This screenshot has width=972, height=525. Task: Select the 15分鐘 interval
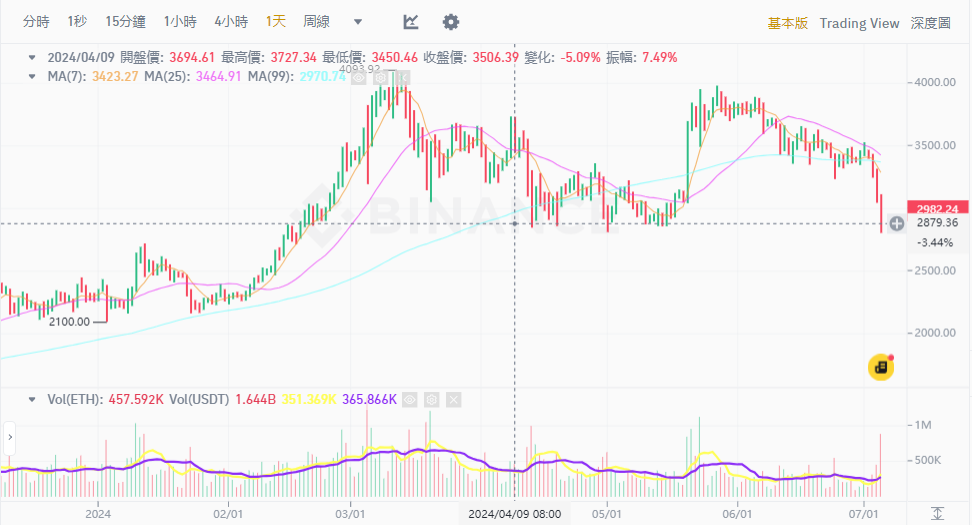125,22
